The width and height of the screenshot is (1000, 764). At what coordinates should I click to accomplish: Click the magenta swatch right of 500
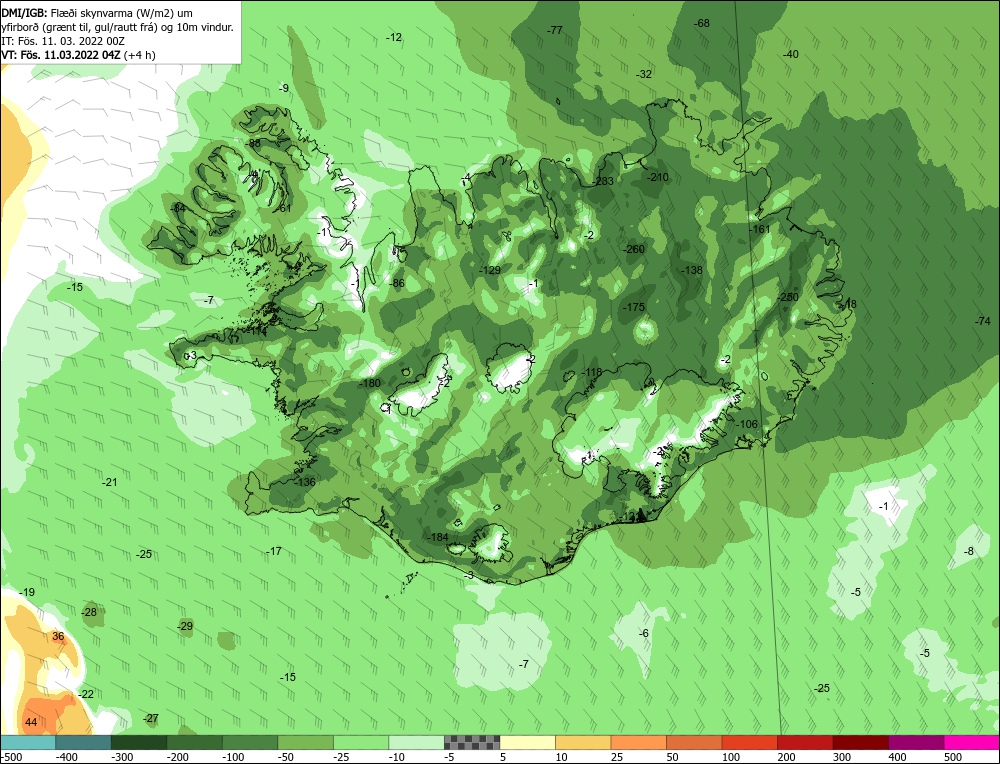point(971,742)
